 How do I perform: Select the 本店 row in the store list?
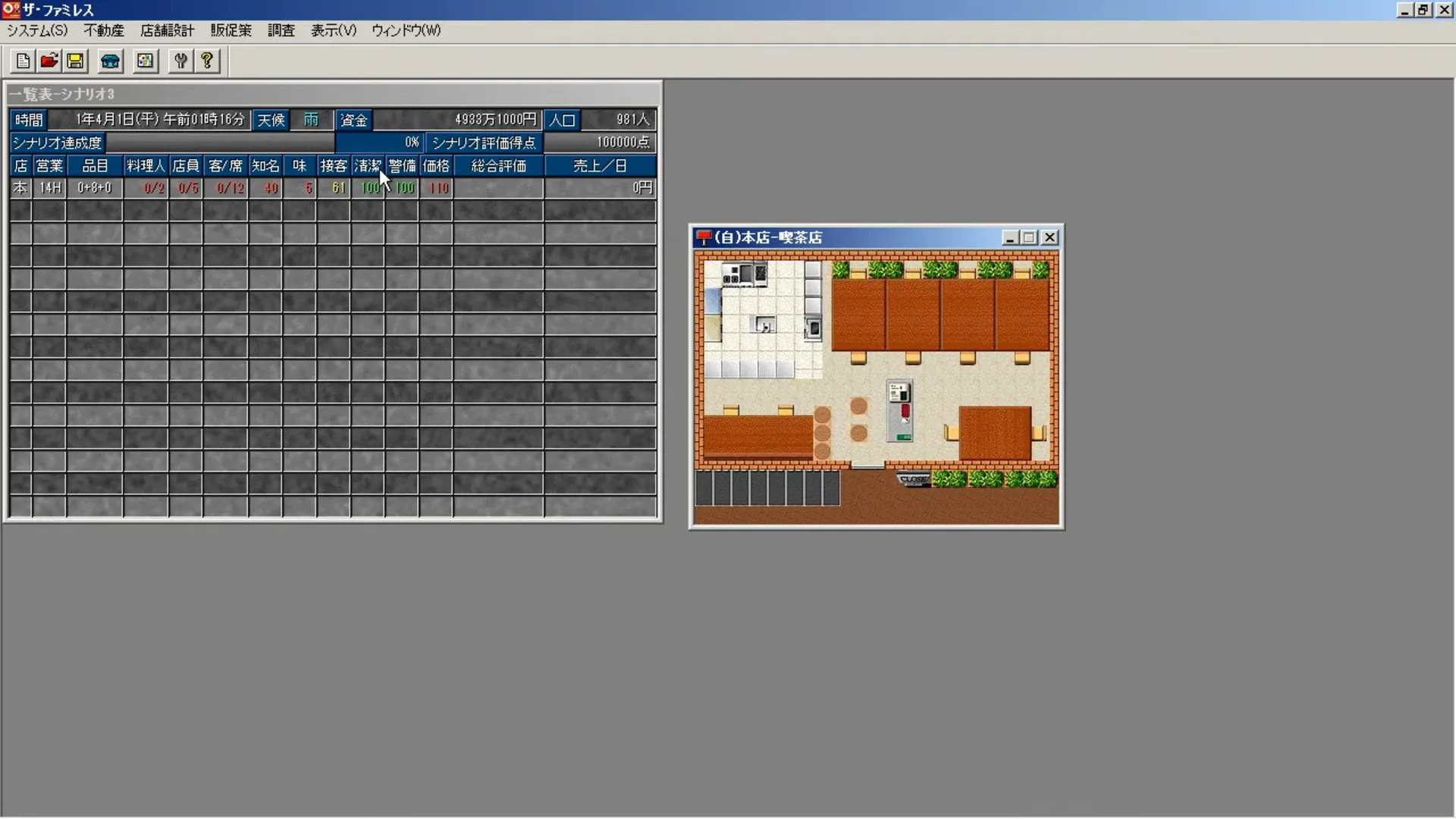click(x=20, y=188)
